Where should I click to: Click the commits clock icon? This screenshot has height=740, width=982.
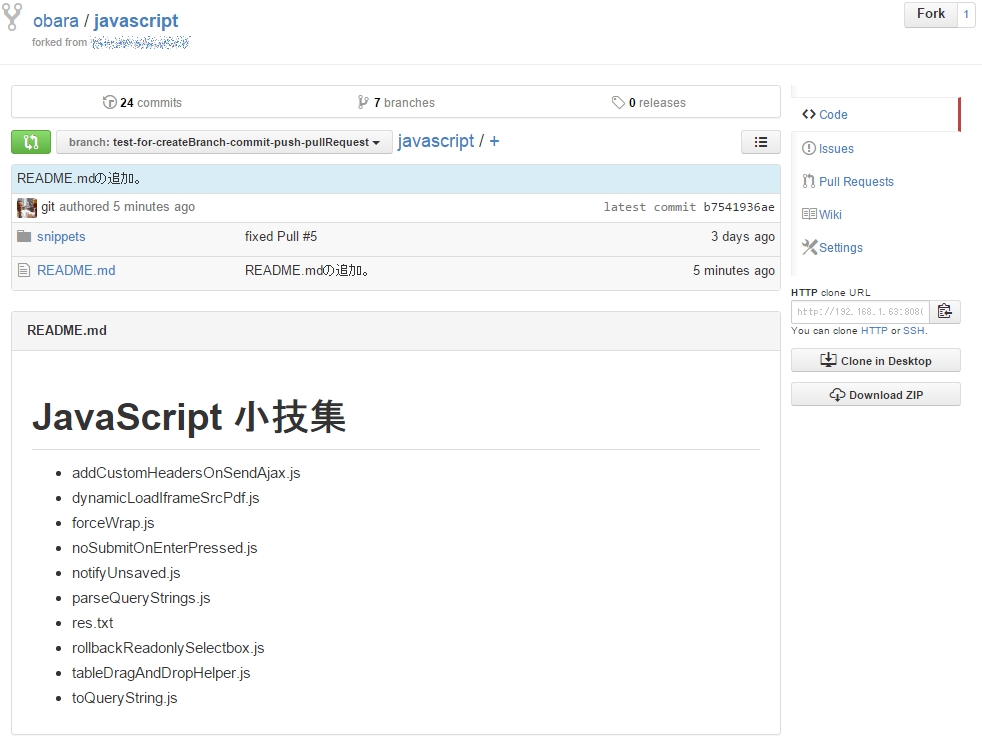(110, 102)
